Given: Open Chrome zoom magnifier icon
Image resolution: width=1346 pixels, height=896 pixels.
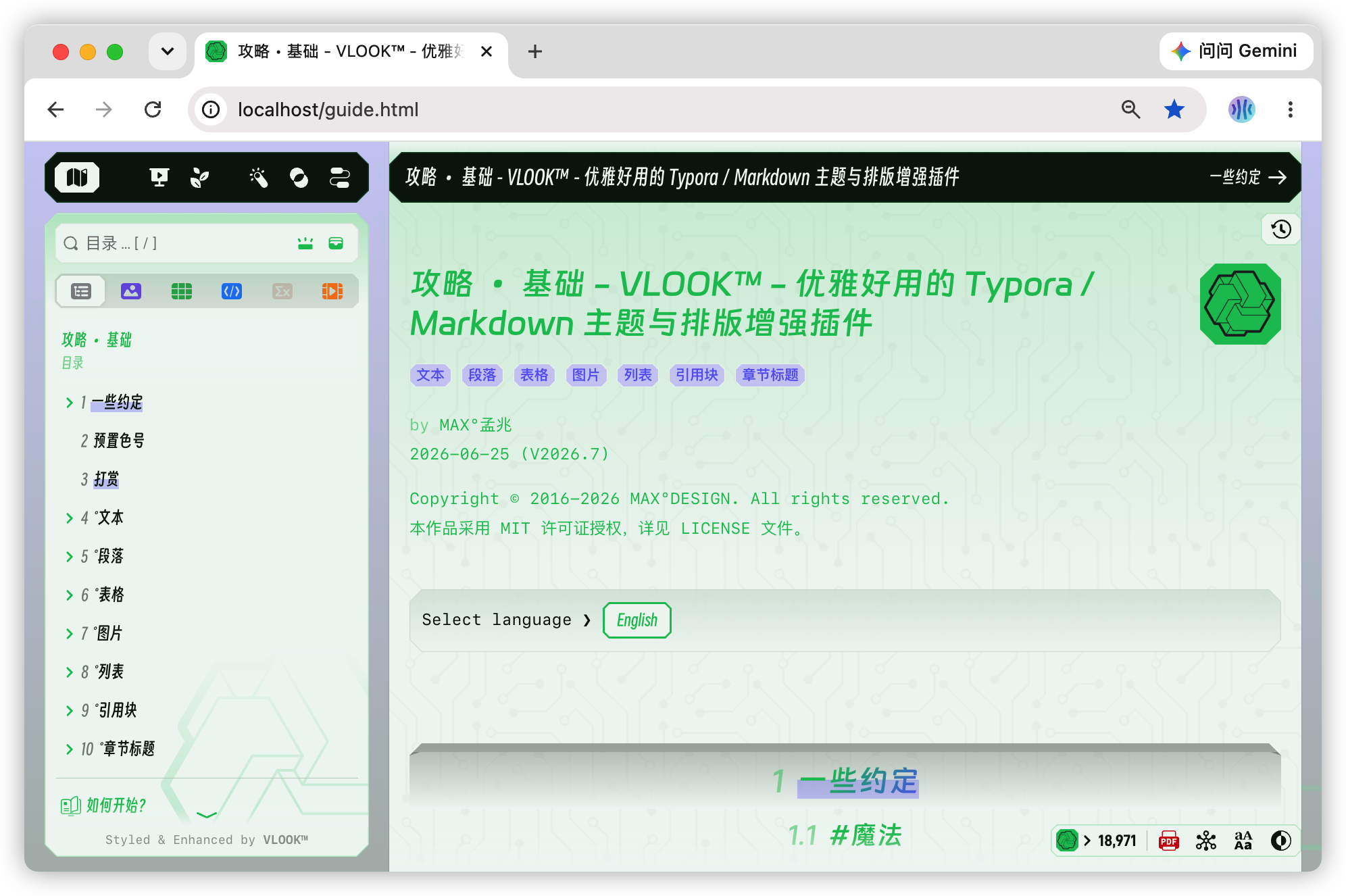Looking at the screenshot, I should [1131, 109].
